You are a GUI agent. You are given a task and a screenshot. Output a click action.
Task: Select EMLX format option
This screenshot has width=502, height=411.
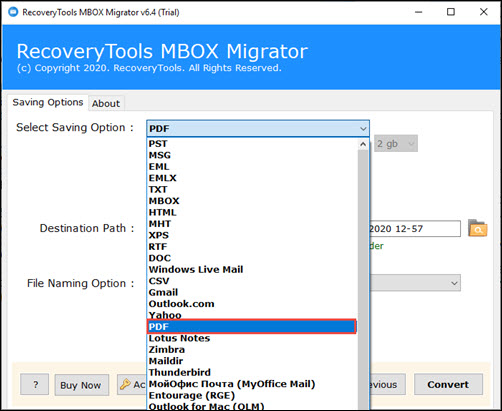pyautogui.click(x=252, y=178)
